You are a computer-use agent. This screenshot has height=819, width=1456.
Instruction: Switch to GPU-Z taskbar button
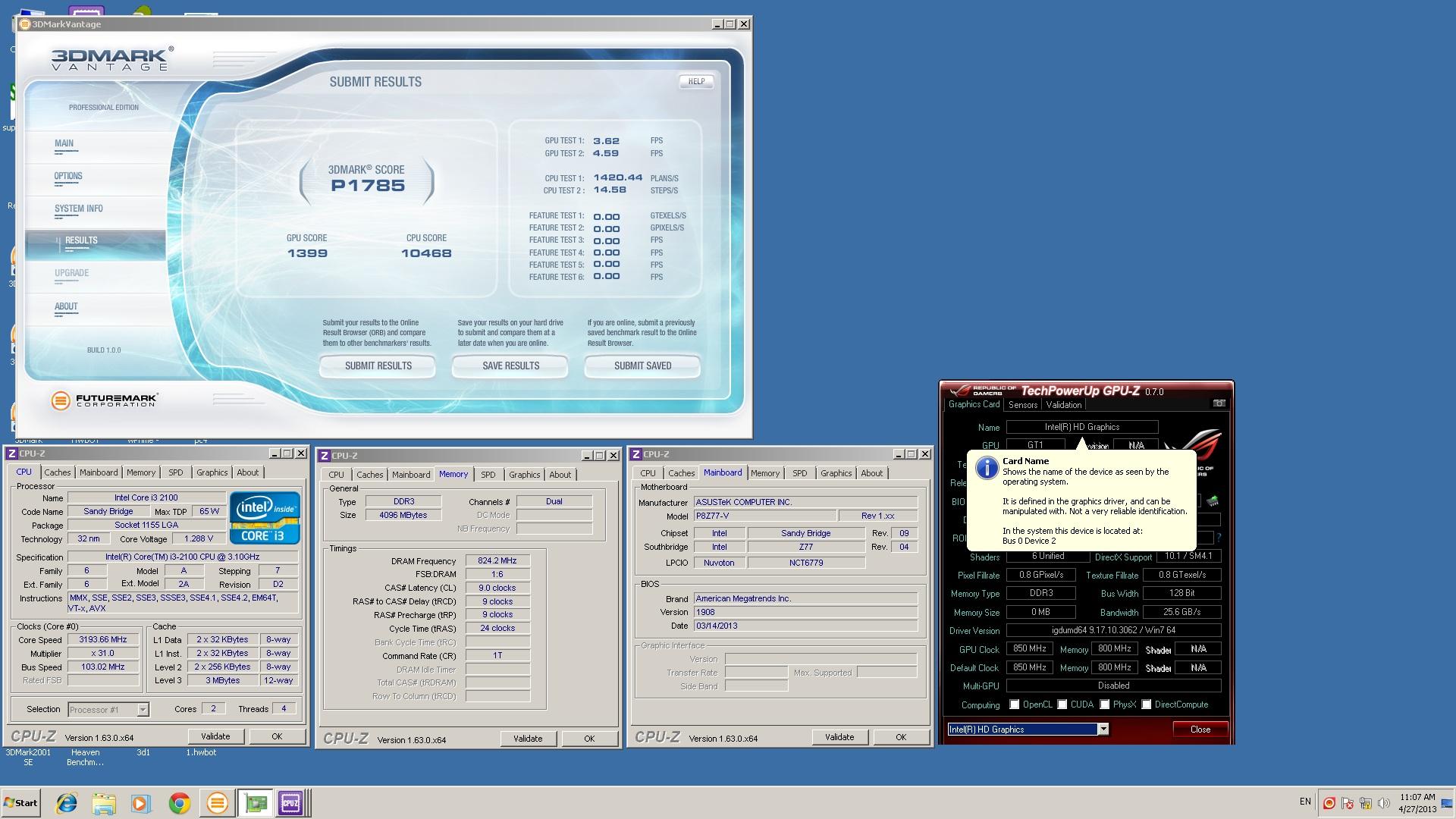[255, 803]
